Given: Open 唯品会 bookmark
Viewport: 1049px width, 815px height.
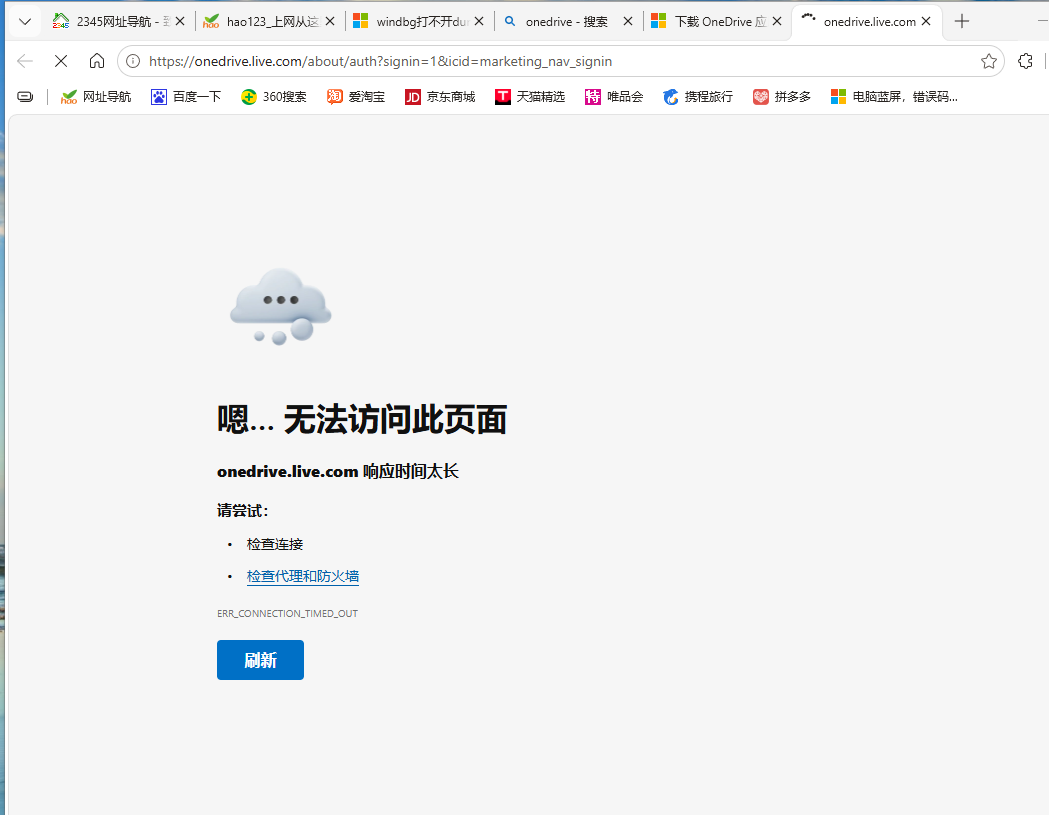Looking at the screenshot, I should coord(613,97).
